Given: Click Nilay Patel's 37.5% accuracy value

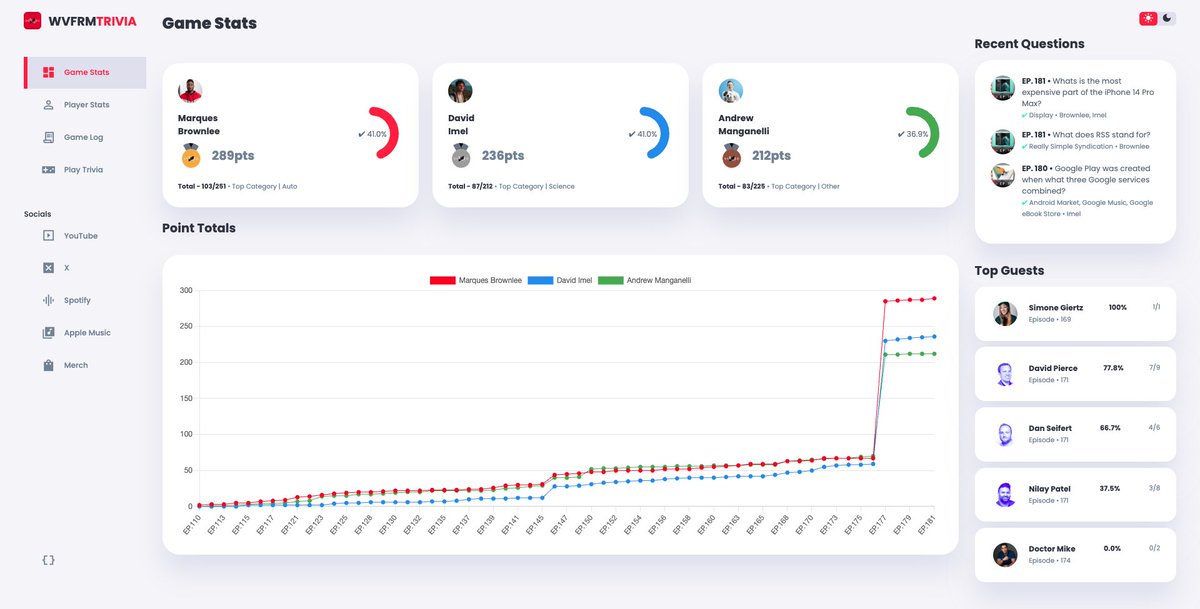Looking at the screenshot, I should pos(1109,488).
